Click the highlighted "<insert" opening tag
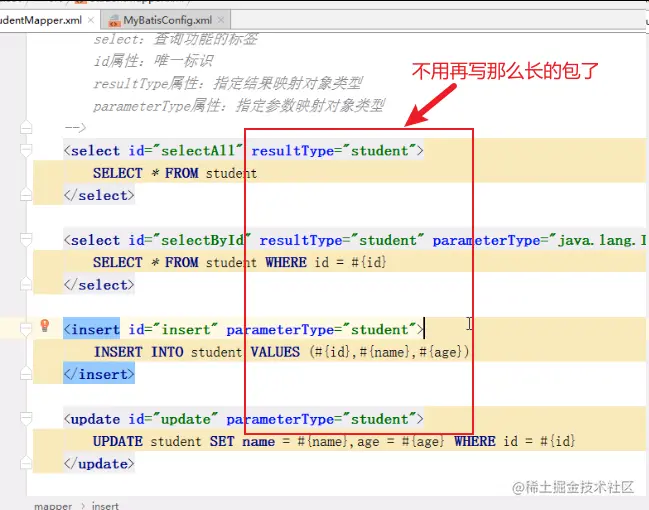 coord(91,330)
